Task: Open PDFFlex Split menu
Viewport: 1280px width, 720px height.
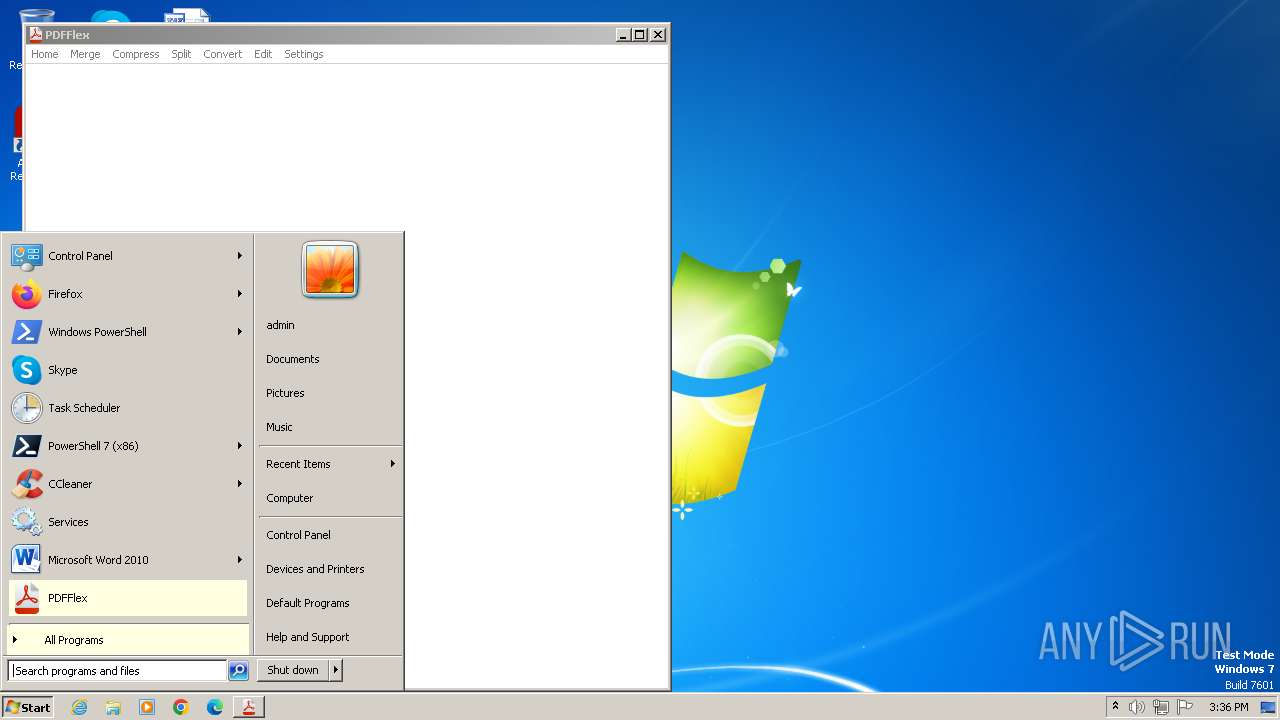Action: tap(181, 54)
